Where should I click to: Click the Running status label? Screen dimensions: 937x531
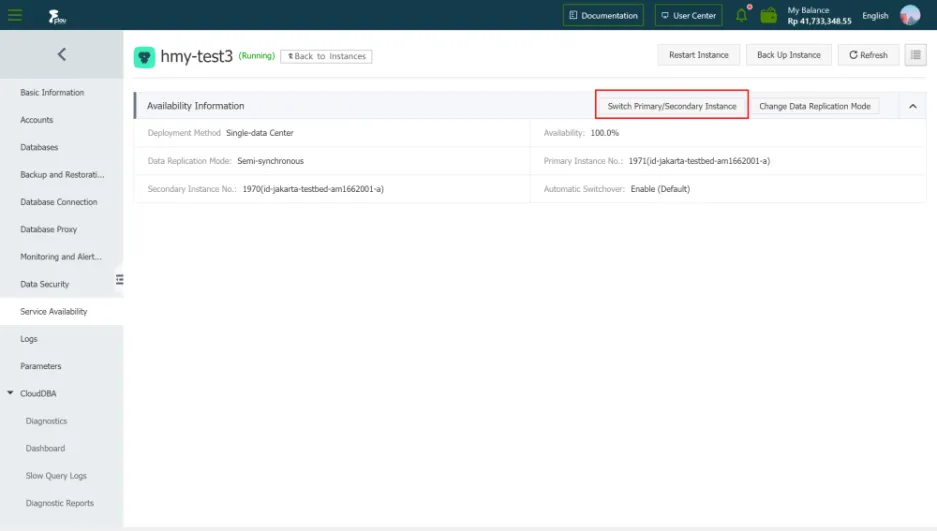pyautogui.click(x=256, y=56)
